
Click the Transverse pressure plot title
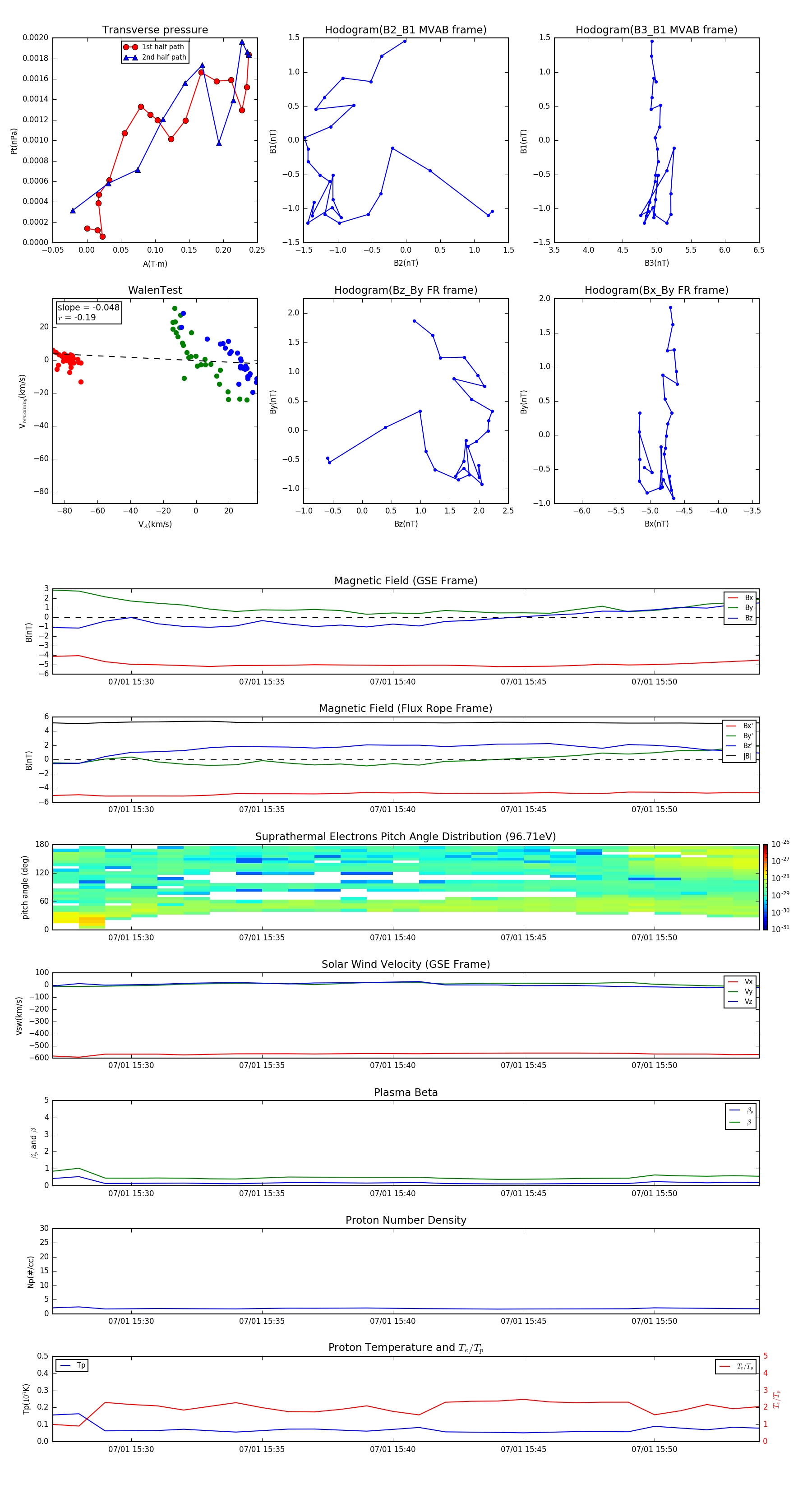(x=155, y=30)
